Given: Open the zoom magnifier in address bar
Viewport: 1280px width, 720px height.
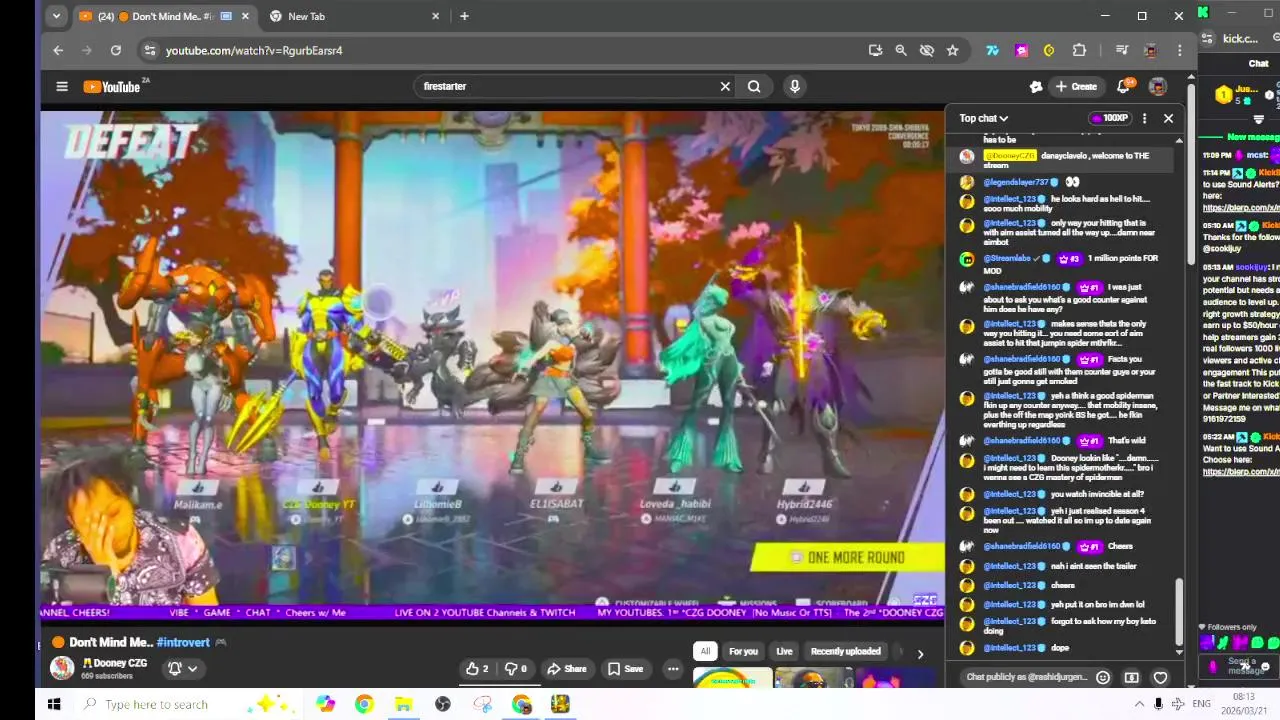Looking at the screenshot, I should [901, 50].
